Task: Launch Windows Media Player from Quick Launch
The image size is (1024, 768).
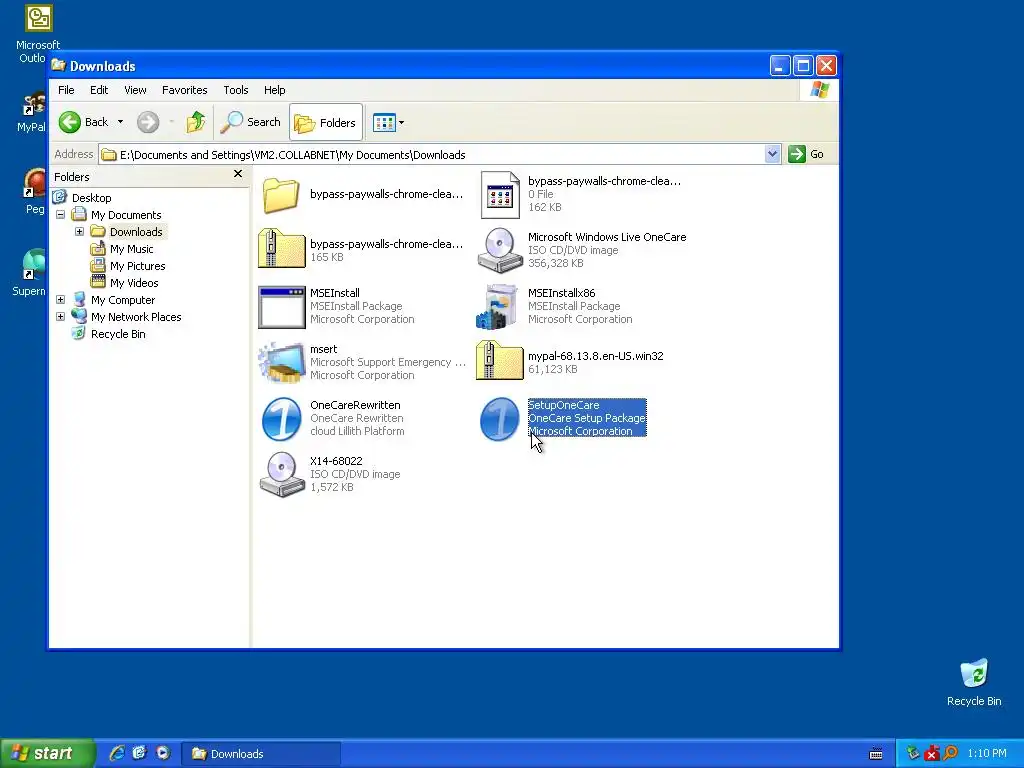Action: point(163,753)
